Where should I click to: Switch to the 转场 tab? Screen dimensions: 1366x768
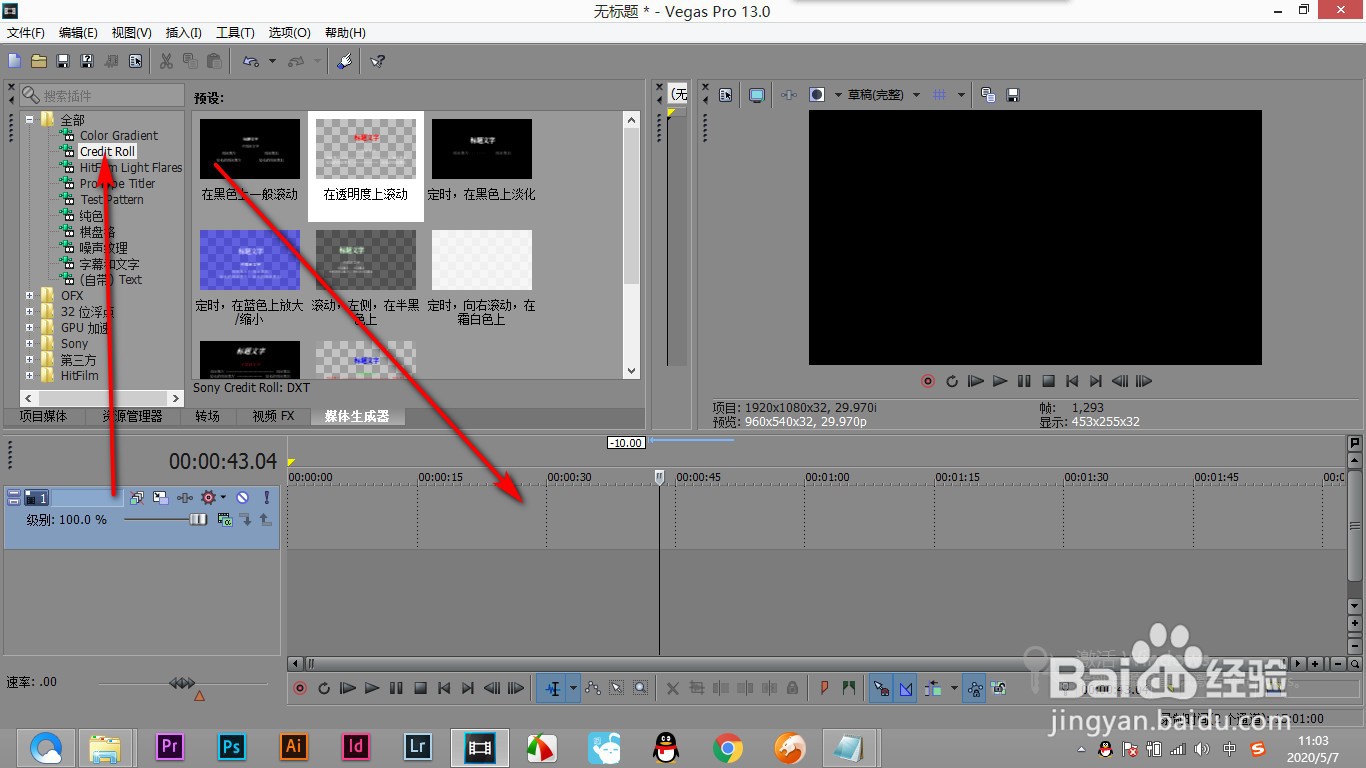[207, 417]
